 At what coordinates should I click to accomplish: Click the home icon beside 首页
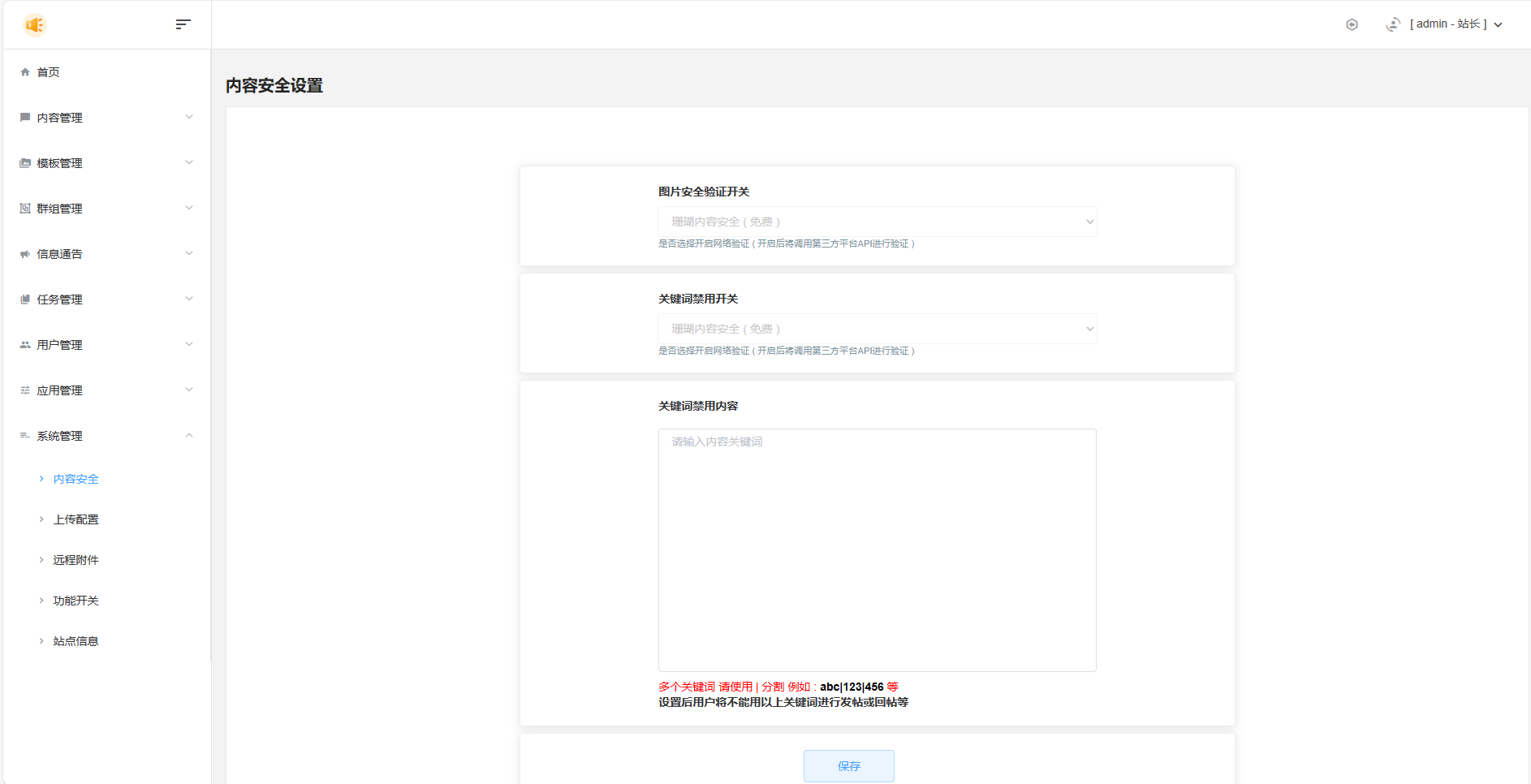pyautogui.click(x=25, y=72)
